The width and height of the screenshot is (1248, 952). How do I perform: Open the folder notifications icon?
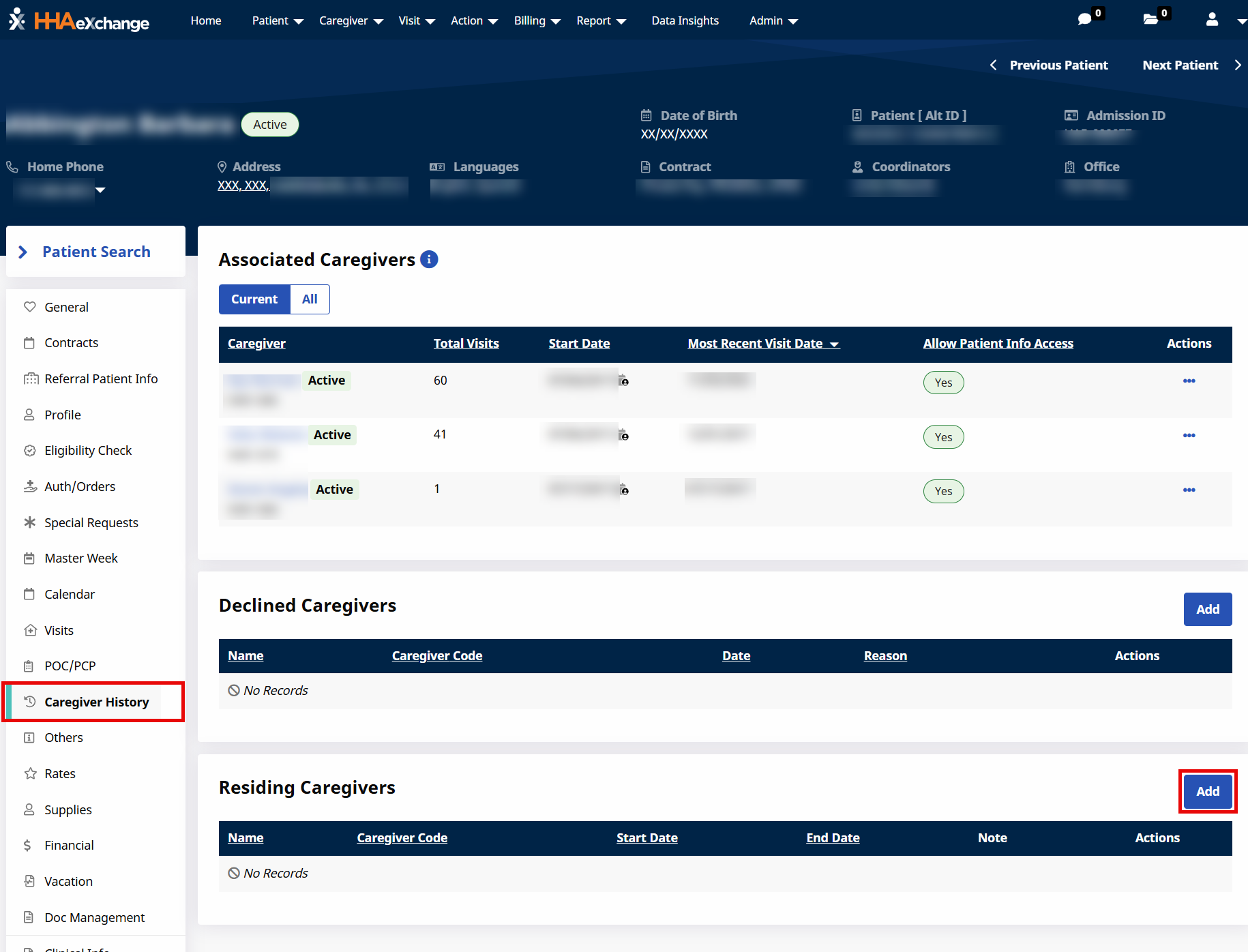pyautogui.click(x=1150, y=19)
